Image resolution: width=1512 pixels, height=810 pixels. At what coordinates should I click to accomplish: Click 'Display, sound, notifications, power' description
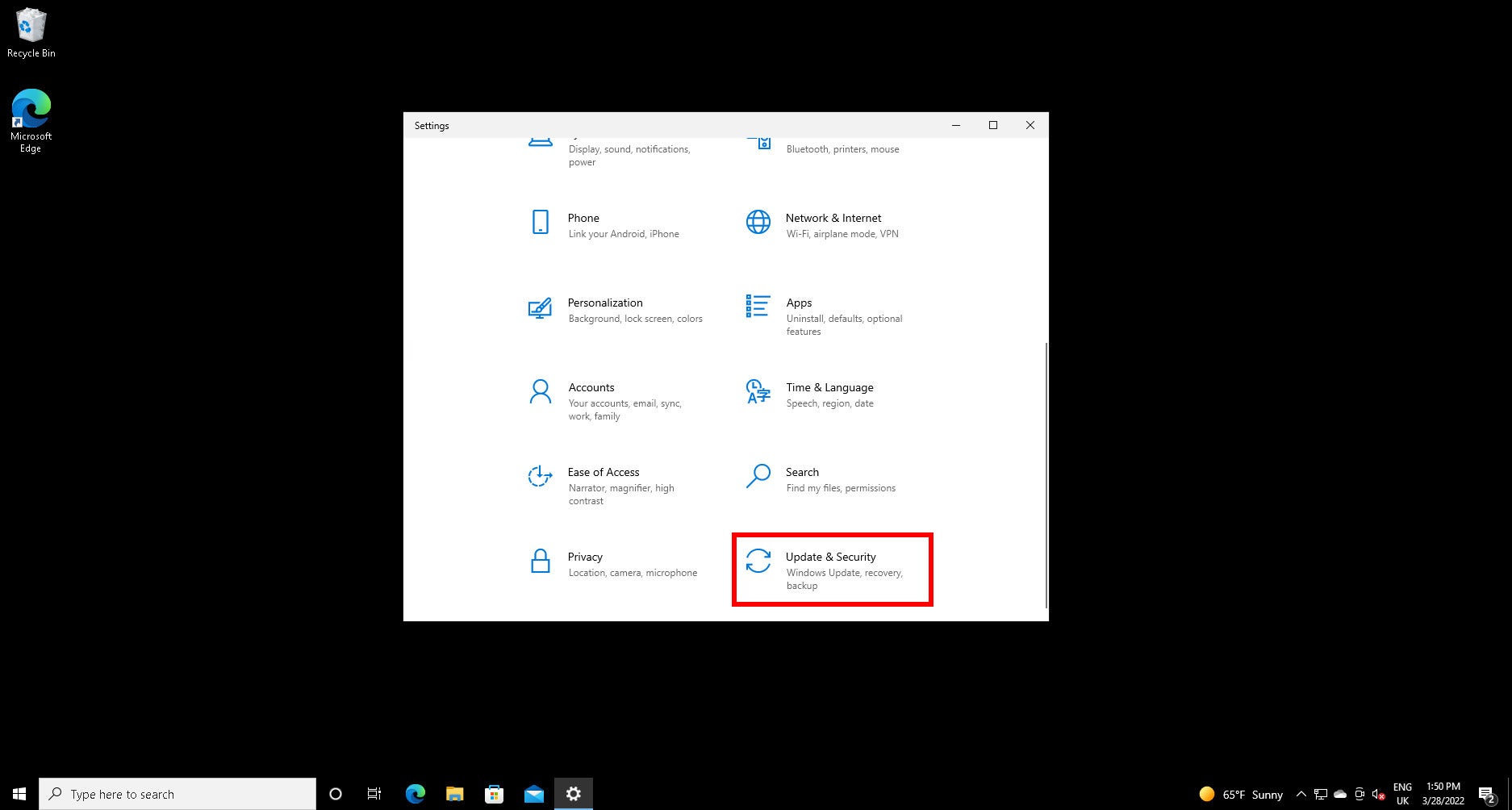tap(629, 156)
